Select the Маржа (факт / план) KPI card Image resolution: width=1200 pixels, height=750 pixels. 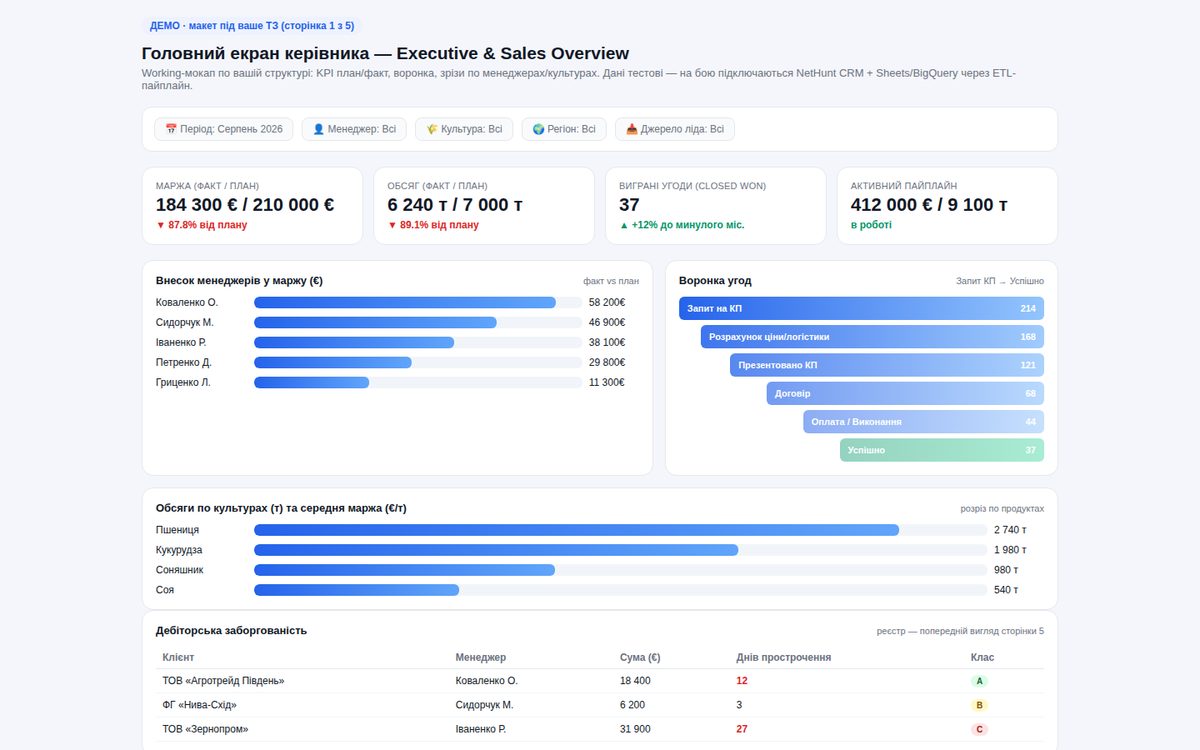tap(252, 205)
